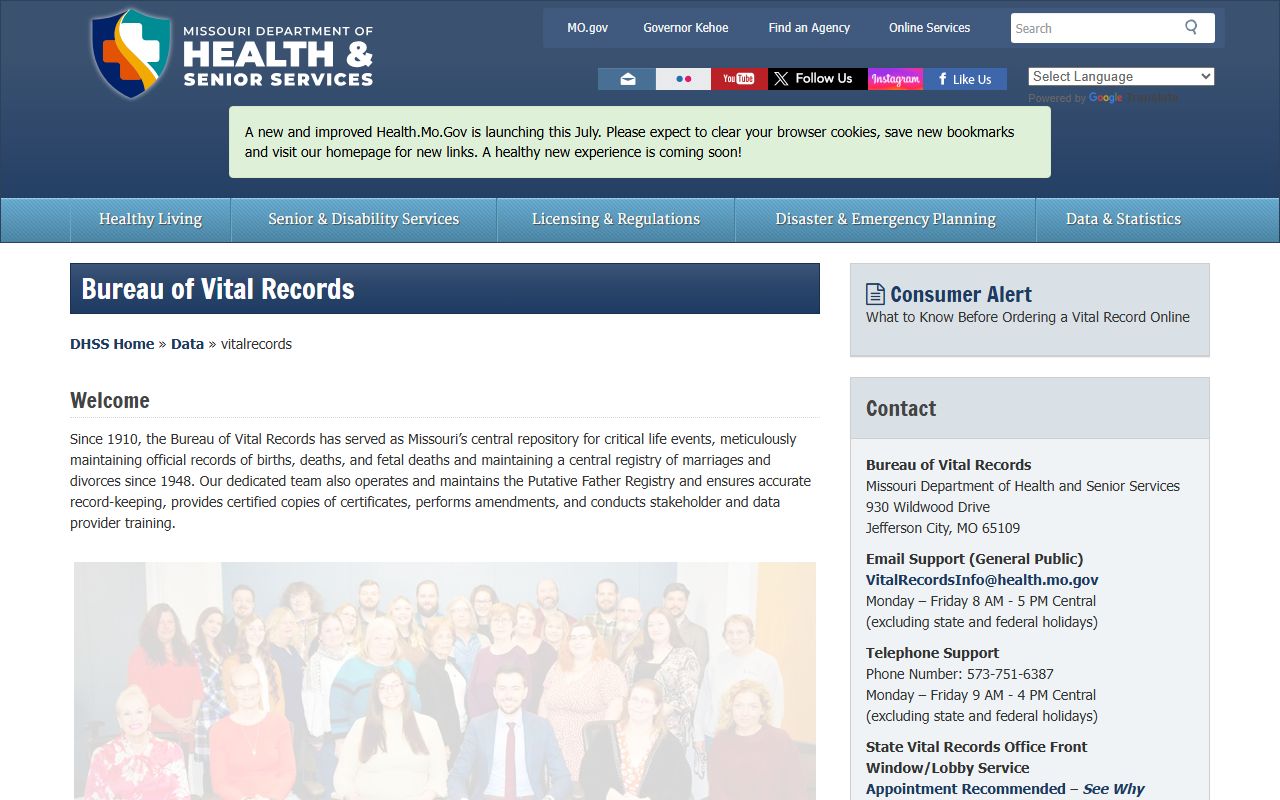Click the Bureau of Vital Records heading
Screen dimensions: 1280x800
coord(218,289)
